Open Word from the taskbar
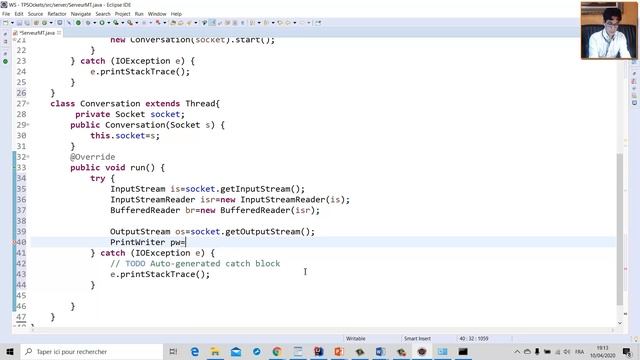The height and width of the screenshot is (360, 640). click(380, 351)
